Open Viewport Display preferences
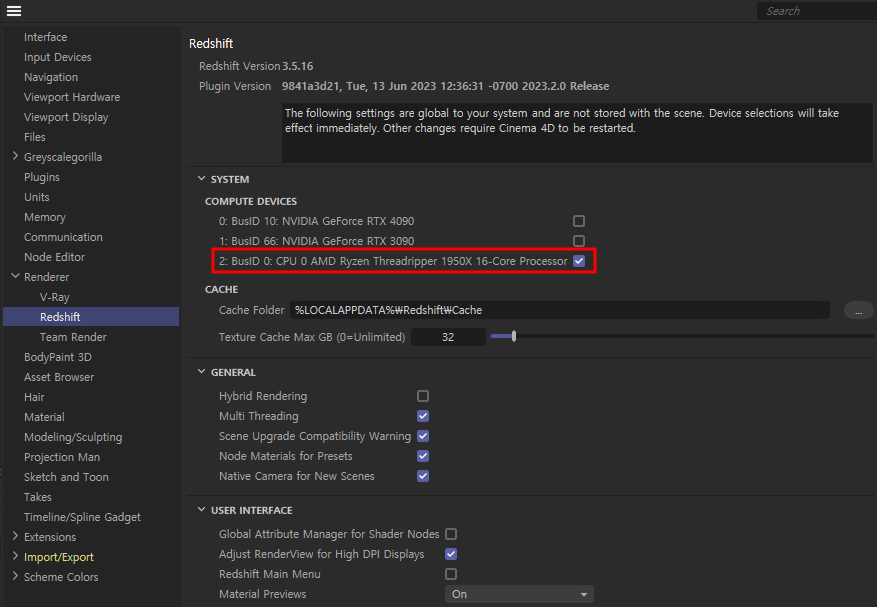 tap(66, 117)
